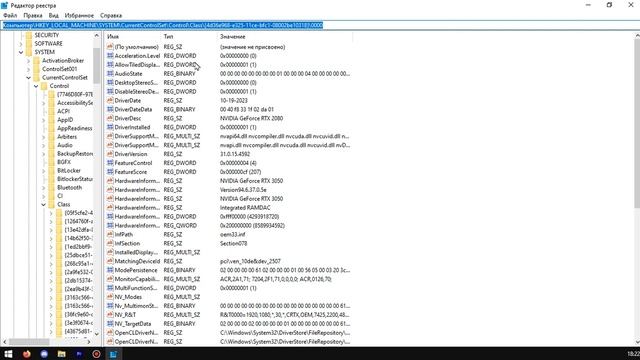The width and height of the screenshot is (640, 360).
Task: Open the Справка menu
Action: click(x=111, y=16)
